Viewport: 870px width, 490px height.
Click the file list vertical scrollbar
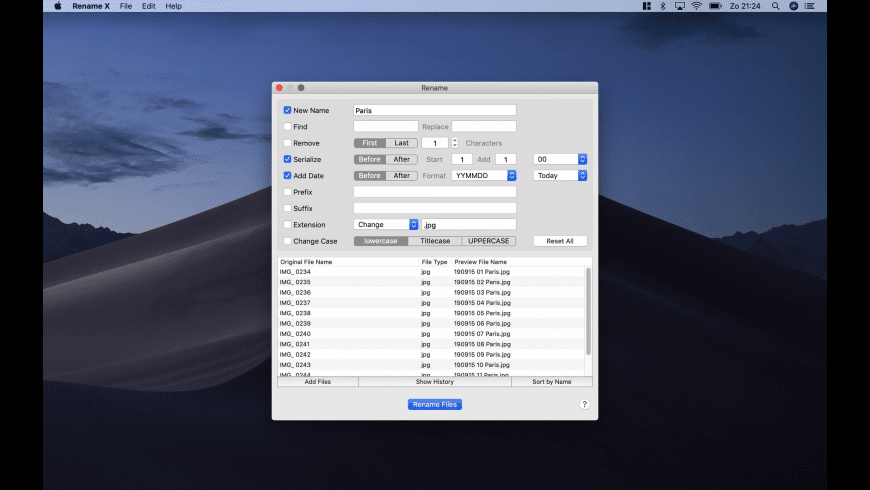[x=588, y=311]
